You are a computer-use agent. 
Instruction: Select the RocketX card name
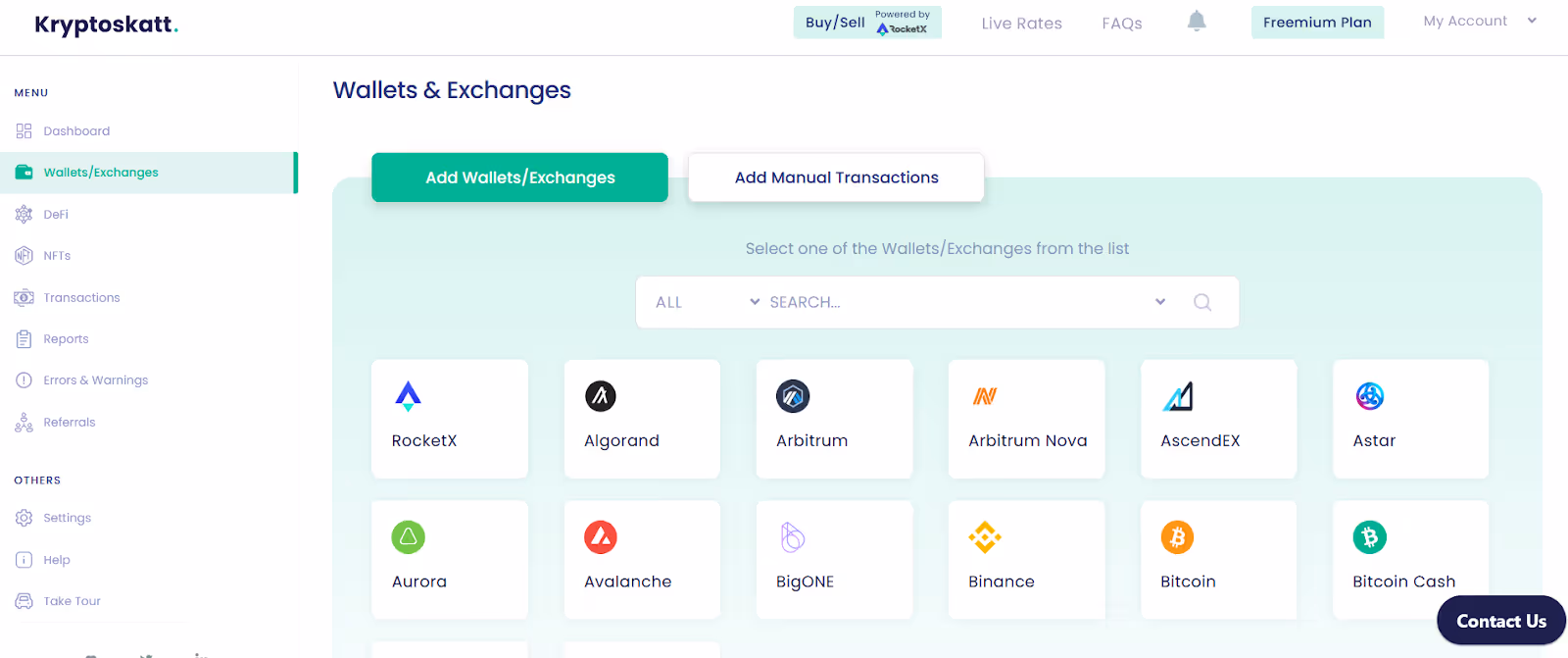click(x=424, y=441)
